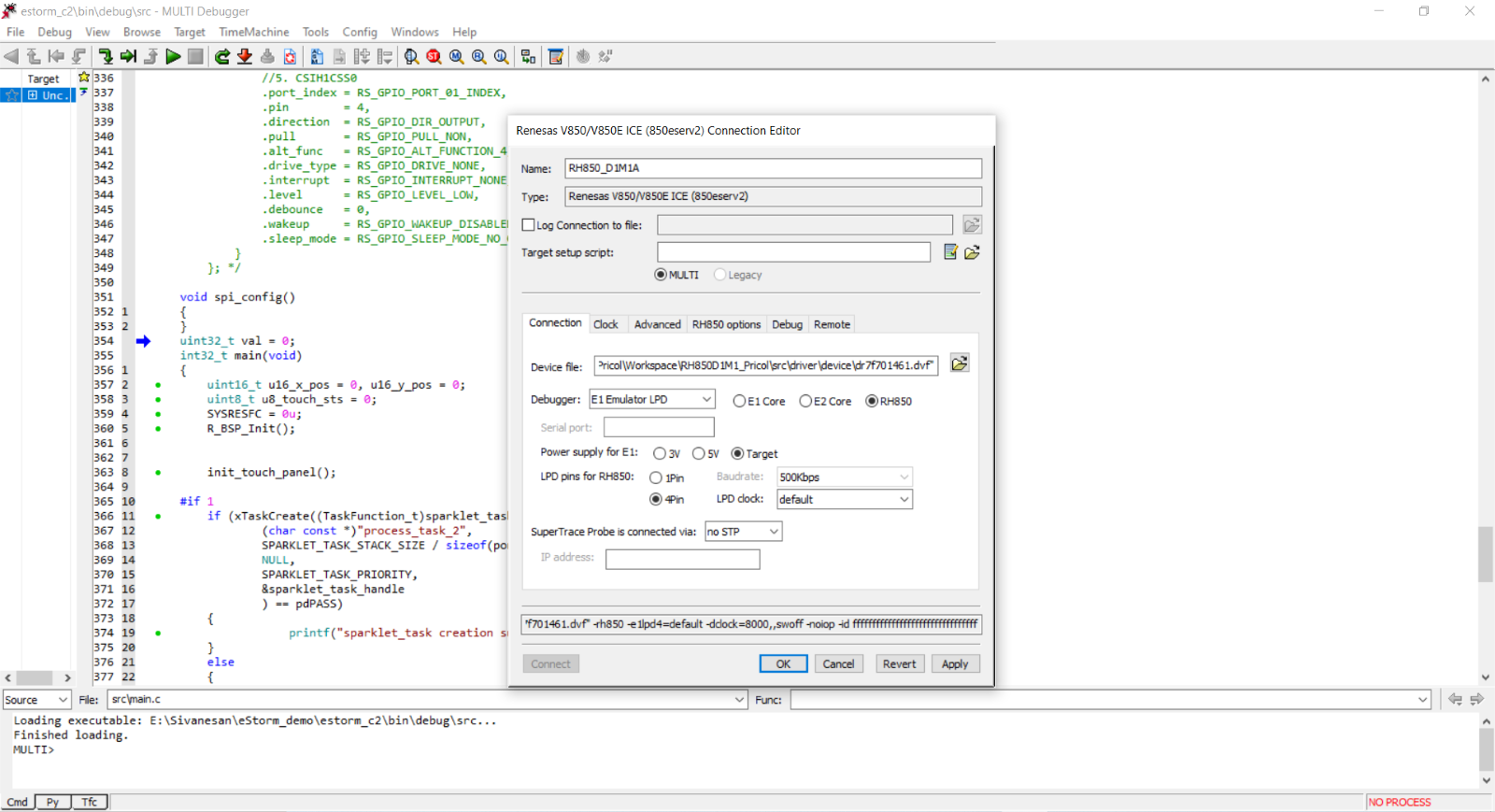This screenshot has width=1495, height=812.
Task: Click the Target setup script field
Action: [x=793, y=252]
